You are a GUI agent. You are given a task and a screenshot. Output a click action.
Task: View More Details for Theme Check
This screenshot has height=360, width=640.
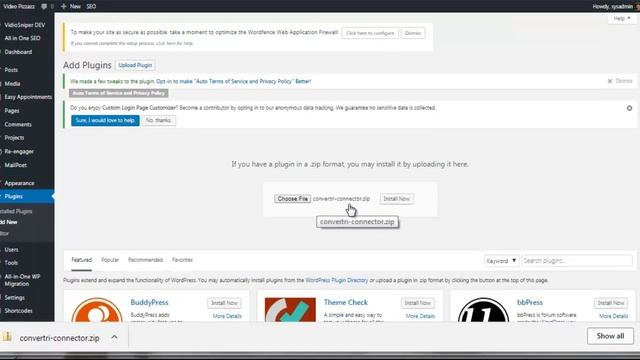(x=420, y=316)
